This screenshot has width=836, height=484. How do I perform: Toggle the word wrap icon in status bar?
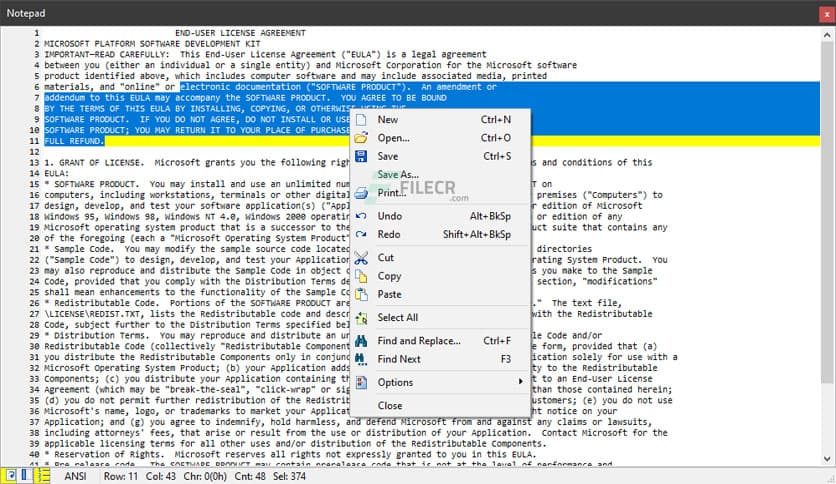(x=10, y=475)
